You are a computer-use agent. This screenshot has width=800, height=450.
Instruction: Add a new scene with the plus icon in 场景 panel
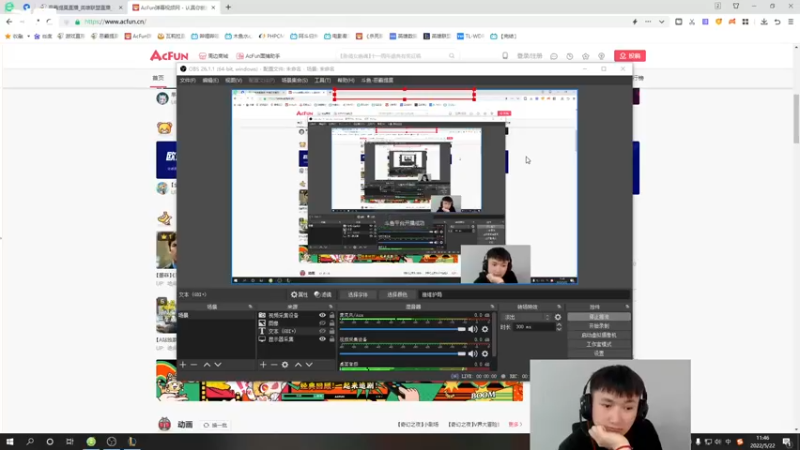click(x=183, y=365)
